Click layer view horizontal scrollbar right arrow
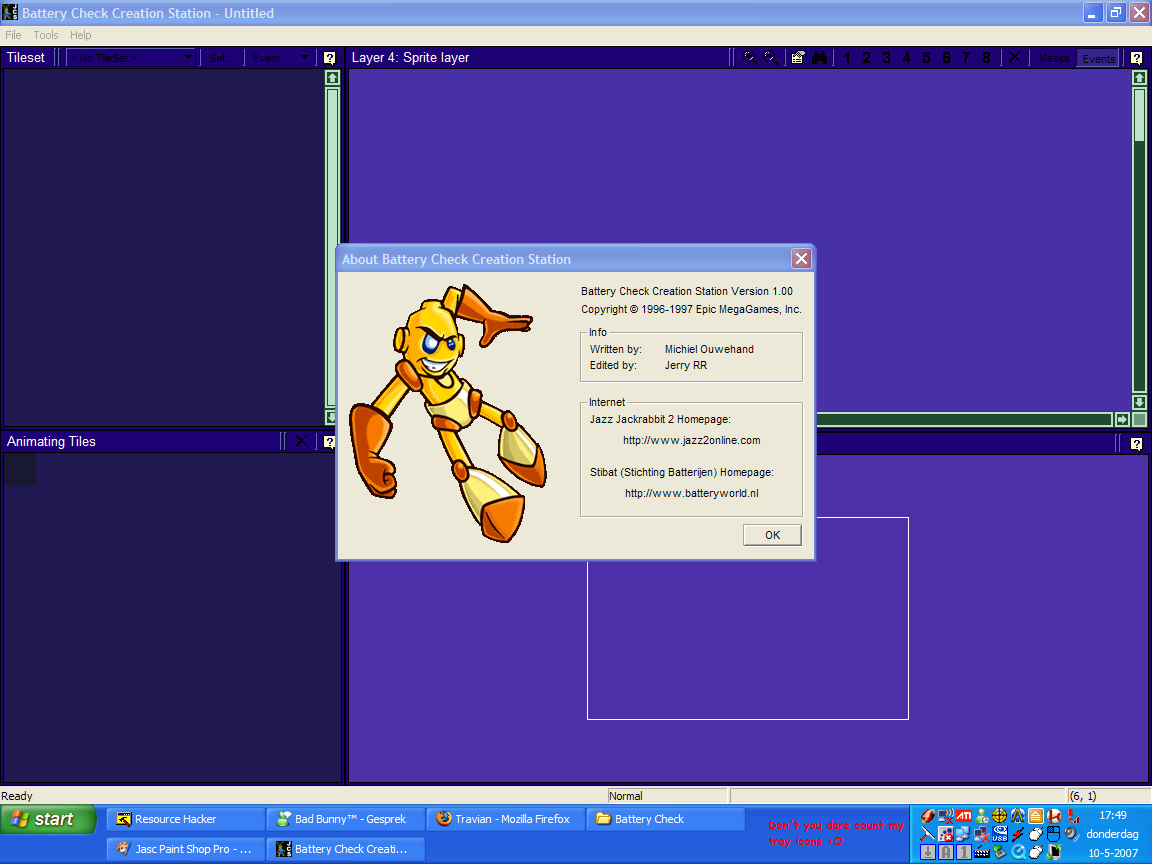This screenshot has height=864, width=1152. [x=1122, y=420]
